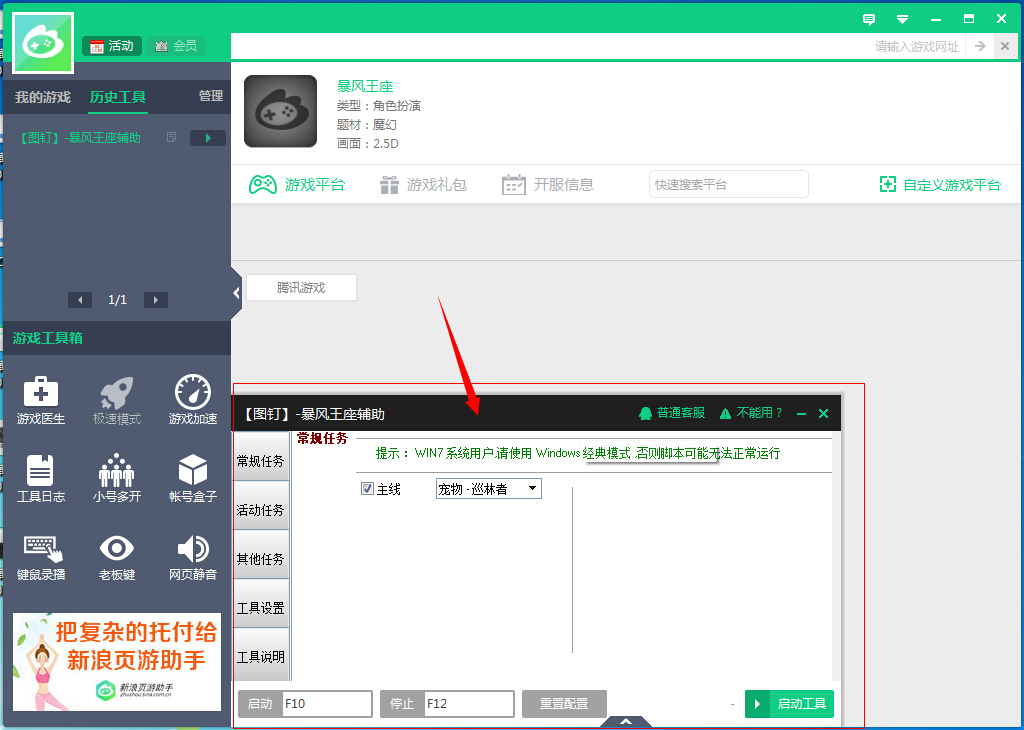1024x730 pixels.
Task: Select the 游戏礼包 gift pack tab
Action: (x=423, y=185)
